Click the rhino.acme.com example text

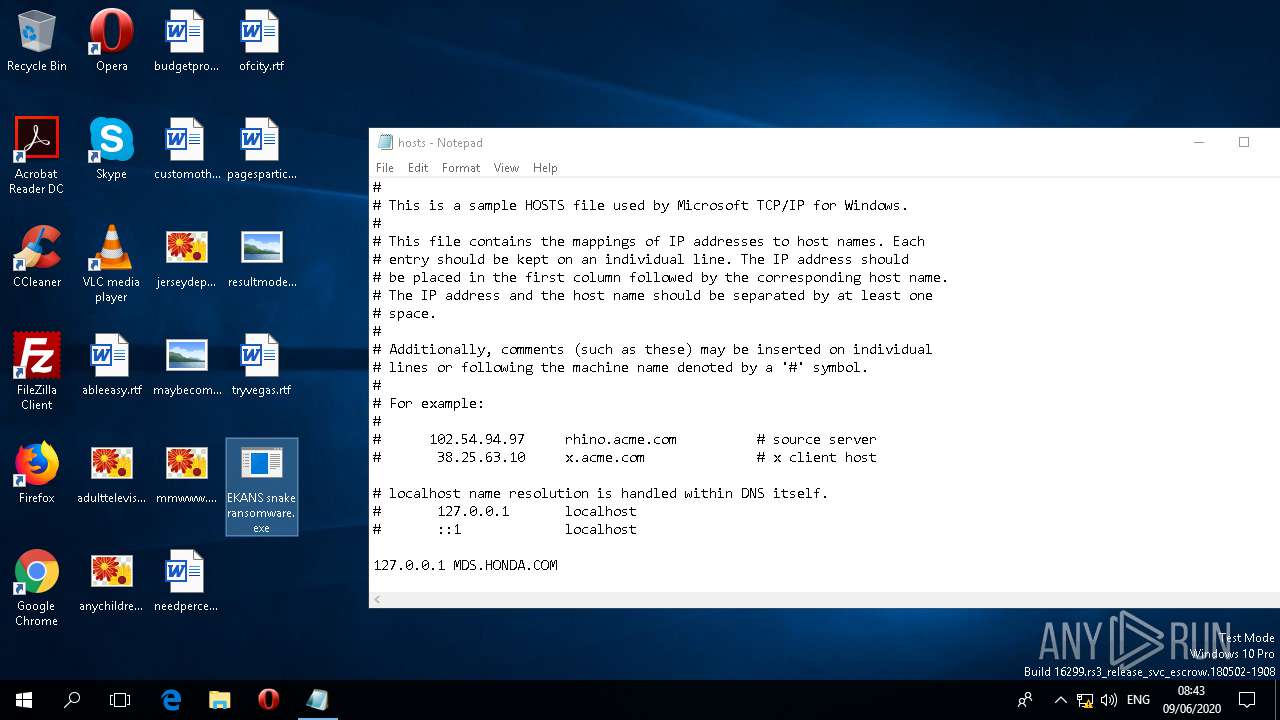(620, 439)
